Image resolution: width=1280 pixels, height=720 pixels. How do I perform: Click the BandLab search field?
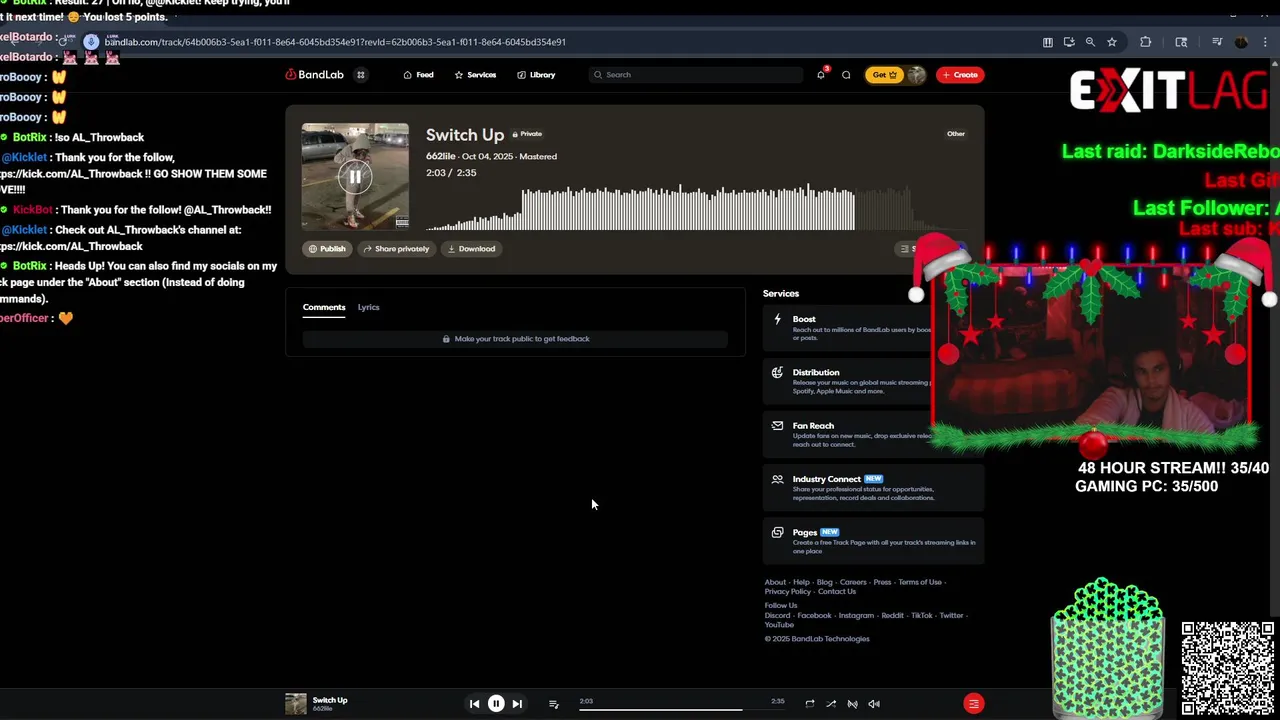(696, 75)
